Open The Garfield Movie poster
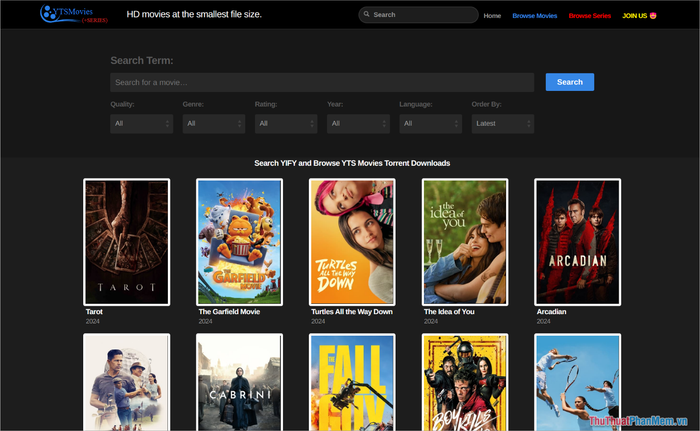The height and width of the screenshot is (431, 700). tap(239, 242)
